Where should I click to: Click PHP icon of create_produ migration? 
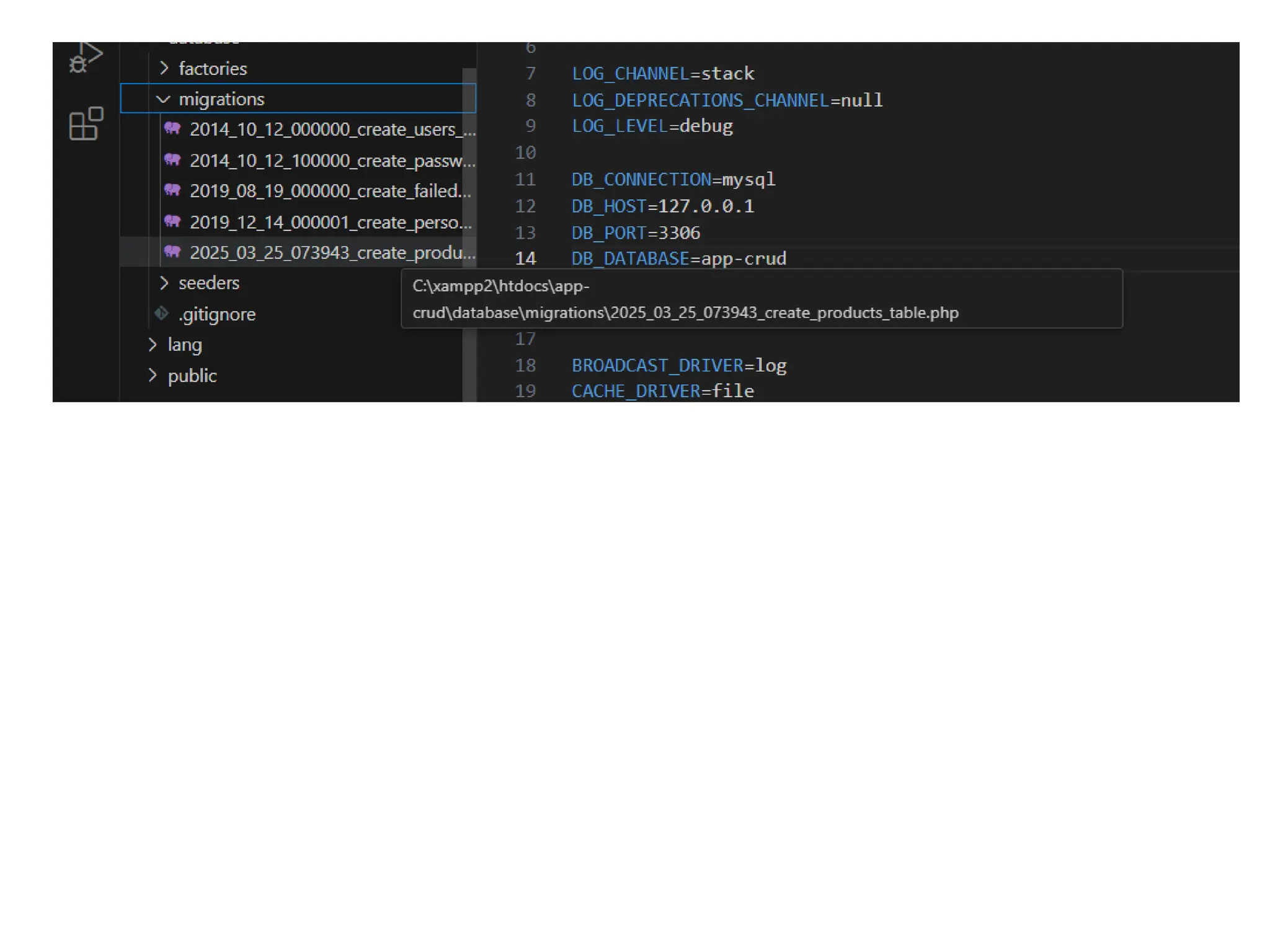coord(172,252)
